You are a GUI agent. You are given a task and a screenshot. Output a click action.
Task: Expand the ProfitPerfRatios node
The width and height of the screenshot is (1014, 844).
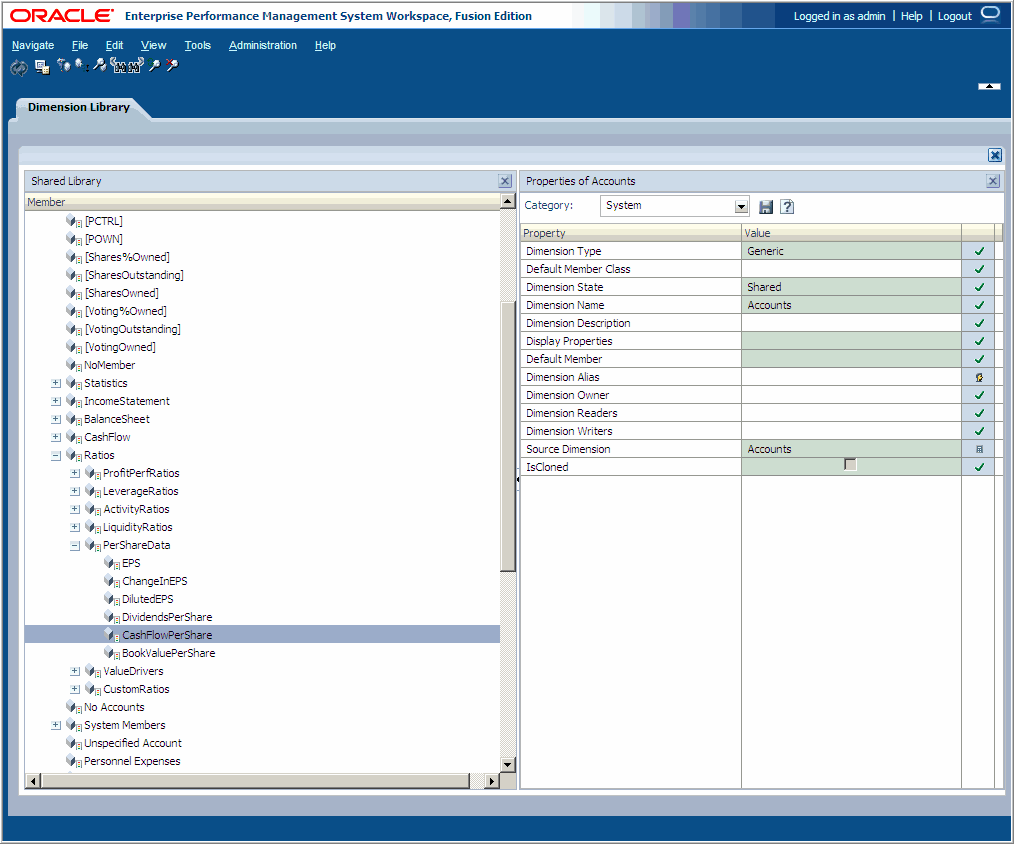click(x=75, y=473)
